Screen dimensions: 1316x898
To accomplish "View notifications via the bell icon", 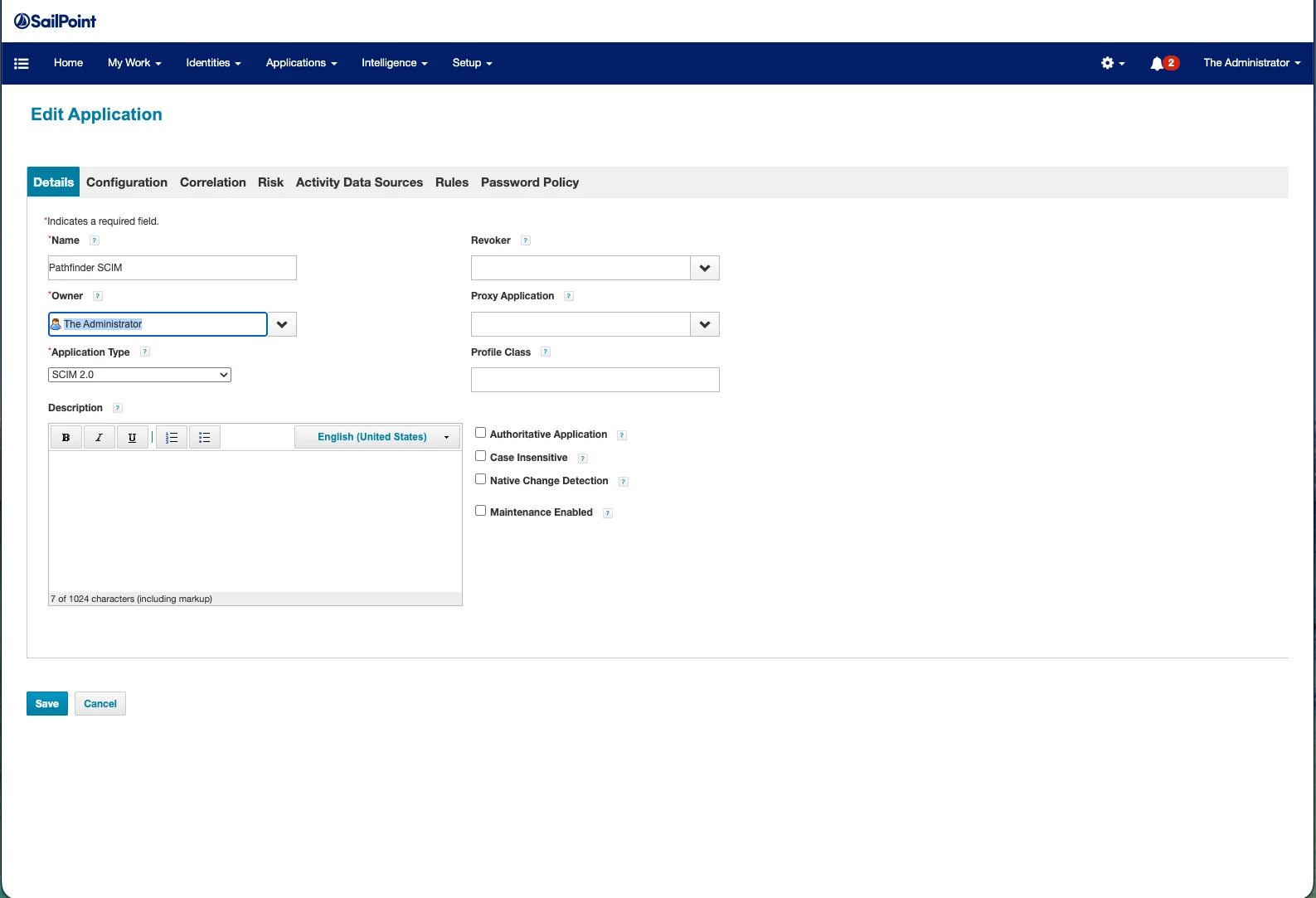I will tap(1163, 63).
